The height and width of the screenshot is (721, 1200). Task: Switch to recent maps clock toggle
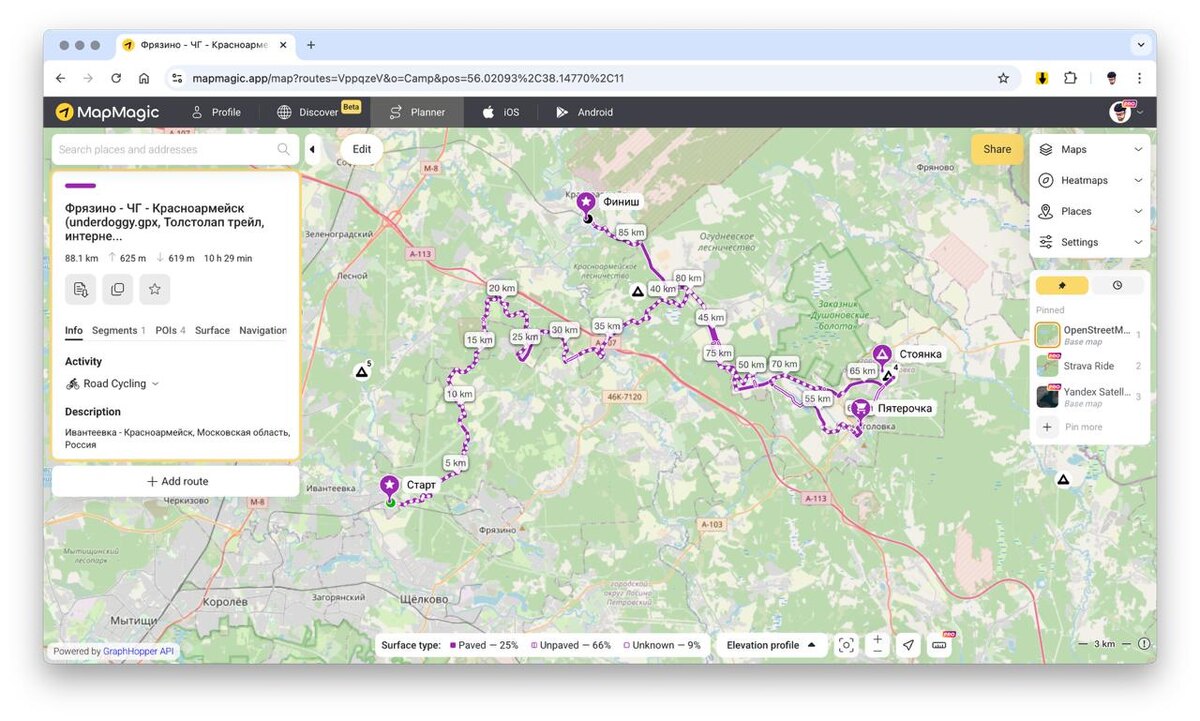1117,285
